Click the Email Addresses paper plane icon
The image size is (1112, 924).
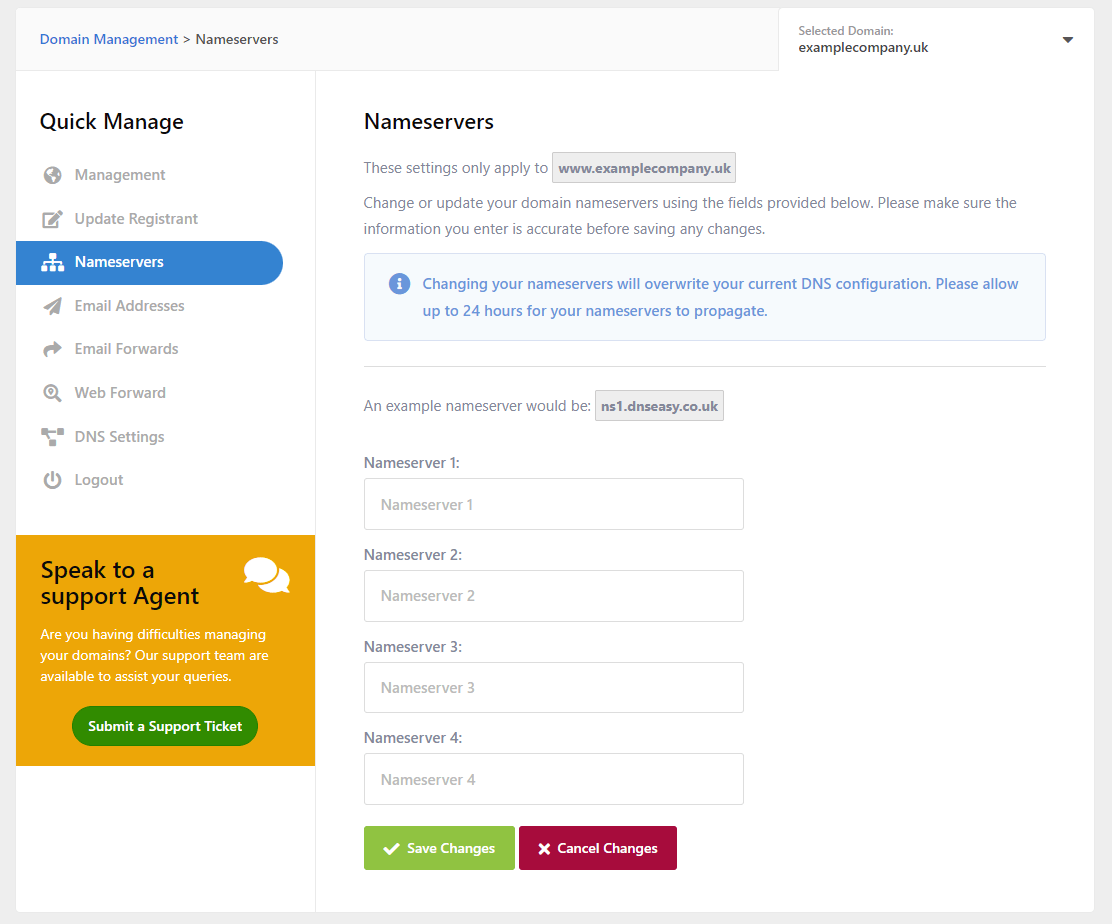click(52, 306)
